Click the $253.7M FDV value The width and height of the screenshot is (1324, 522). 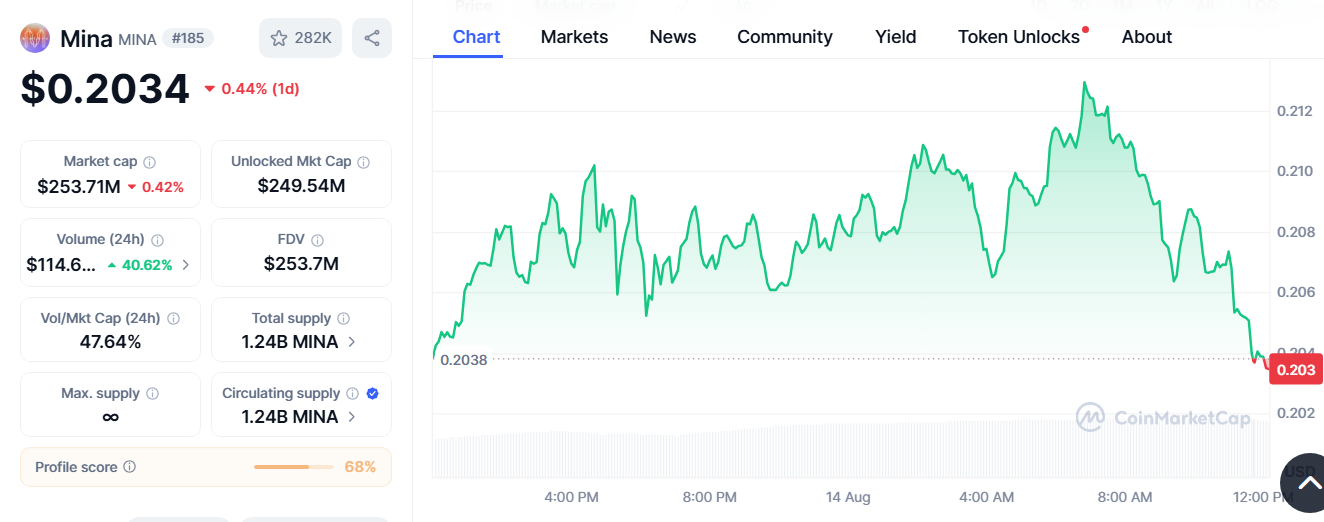pyautogui.click(x=301, y=264)
